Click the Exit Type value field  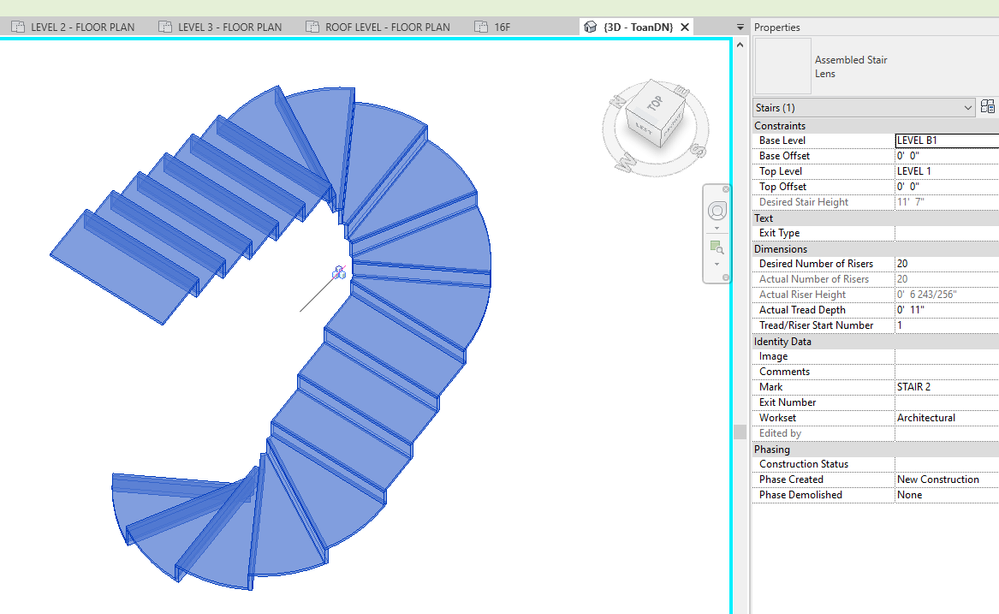click(947, 233)
